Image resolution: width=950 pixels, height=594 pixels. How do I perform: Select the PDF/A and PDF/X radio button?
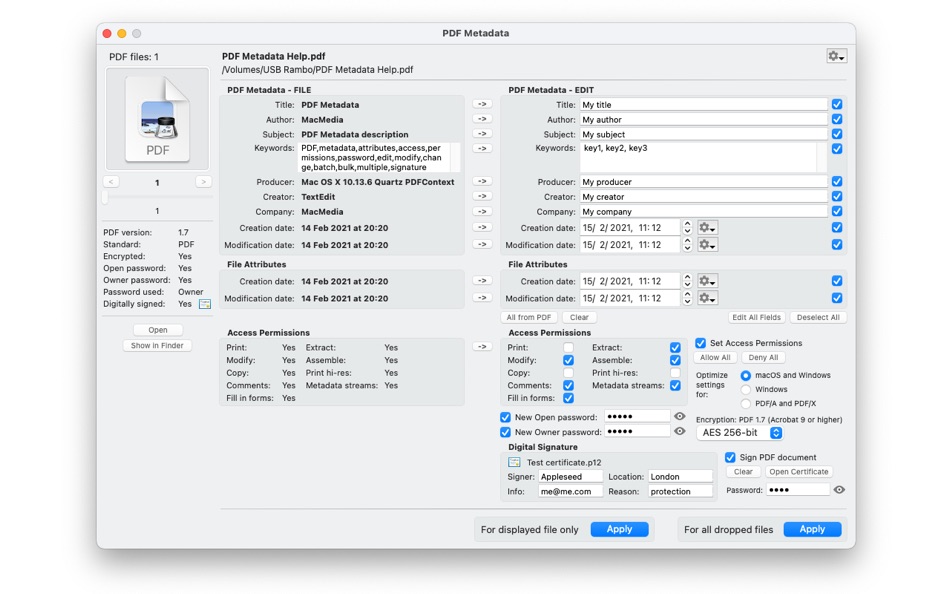pyautogui.click(x=747, y=403)
